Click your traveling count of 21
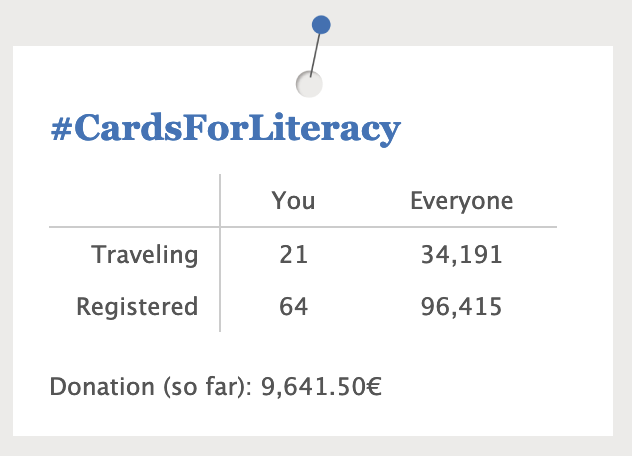This screenshot has width=632, height=456. [x=293, y=255]
